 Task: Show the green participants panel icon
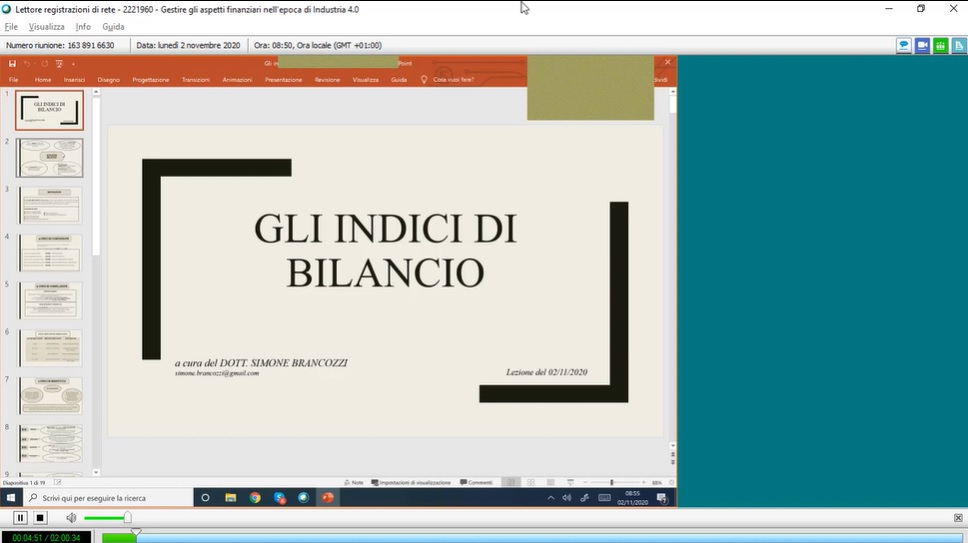click(x=941, y=46)
